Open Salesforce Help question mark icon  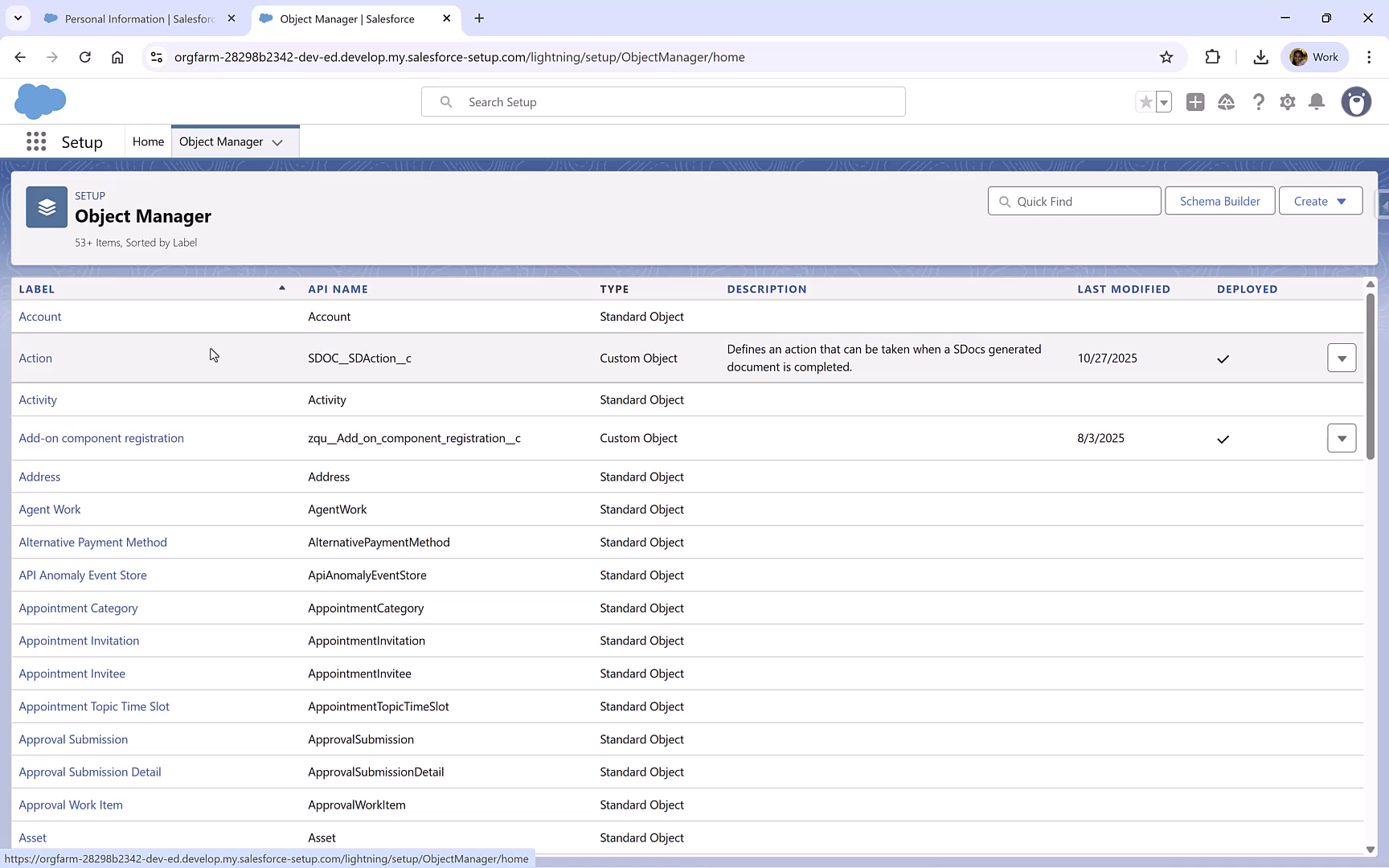(1259, 102)
